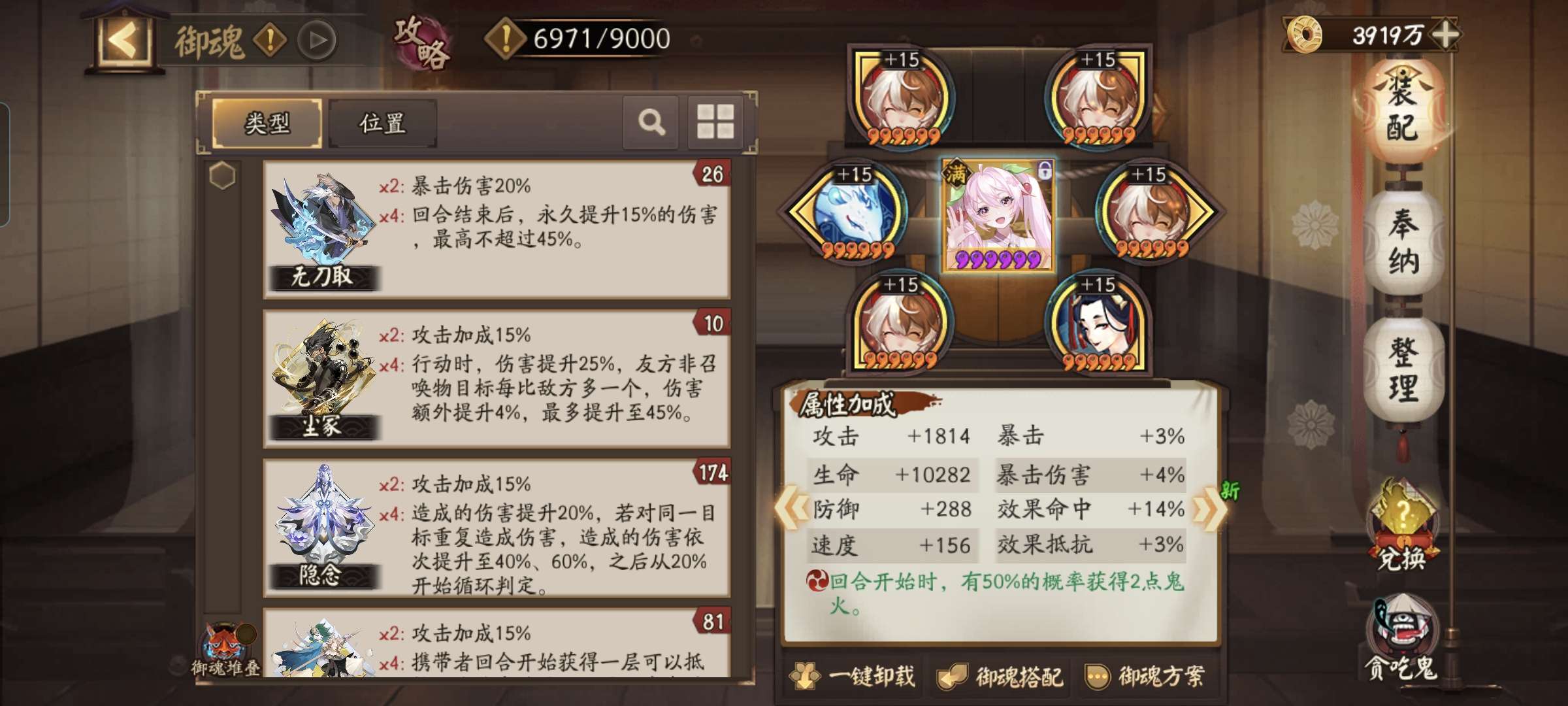Select the 位置 tab
1568x706 pixels.
point(382,123)
